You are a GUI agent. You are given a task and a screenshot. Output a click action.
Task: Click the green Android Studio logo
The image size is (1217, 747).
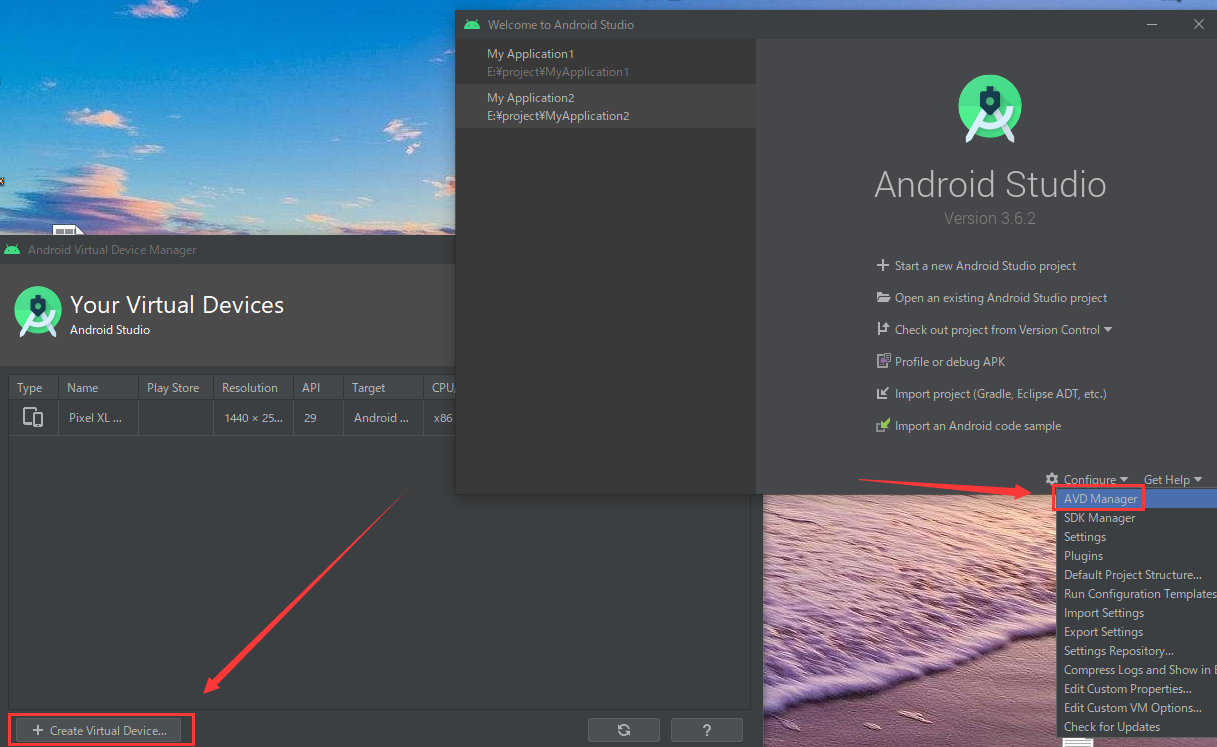(x=989, y=108)
